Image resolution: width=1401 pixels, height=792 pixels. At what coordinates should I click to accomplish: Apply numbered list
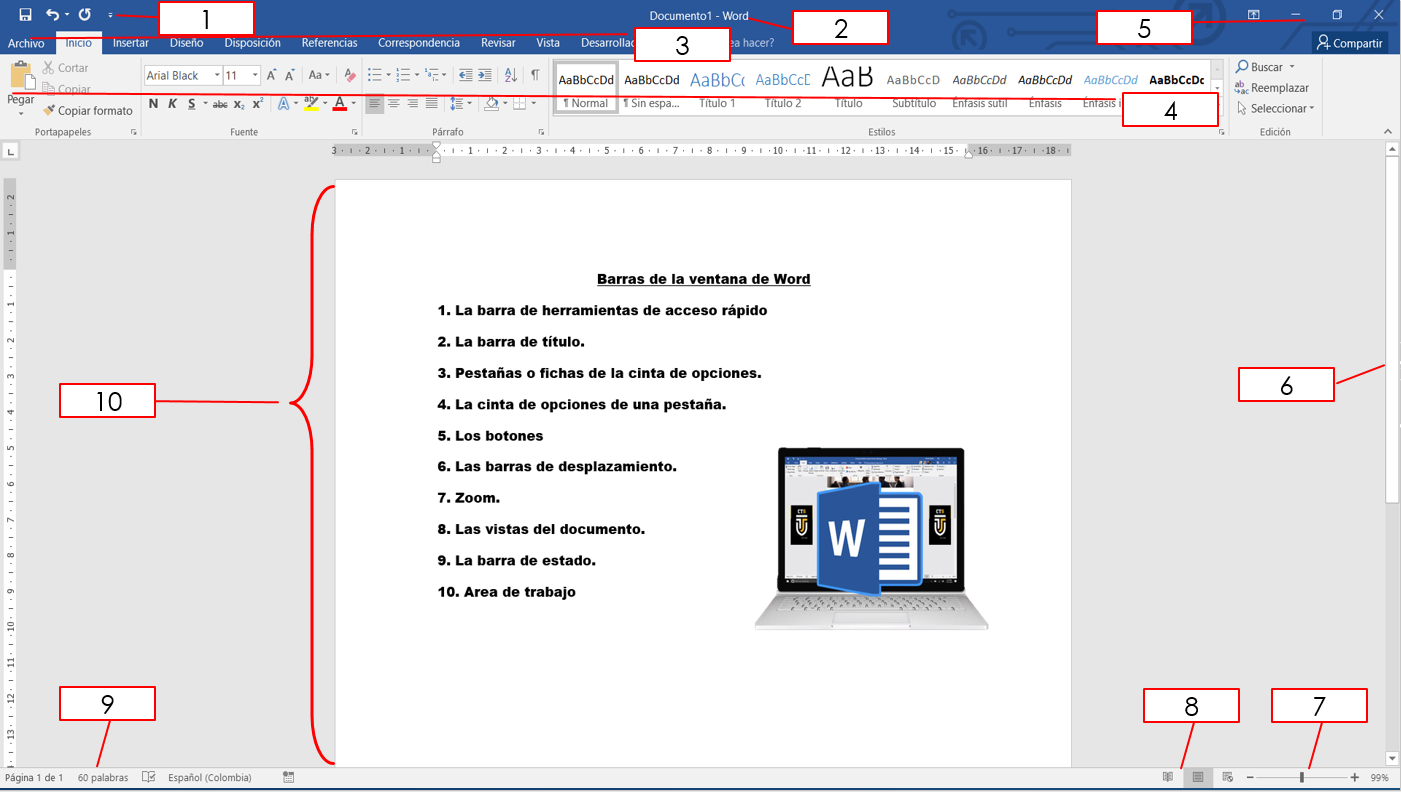pyautogui.click(x=403, y=75)
